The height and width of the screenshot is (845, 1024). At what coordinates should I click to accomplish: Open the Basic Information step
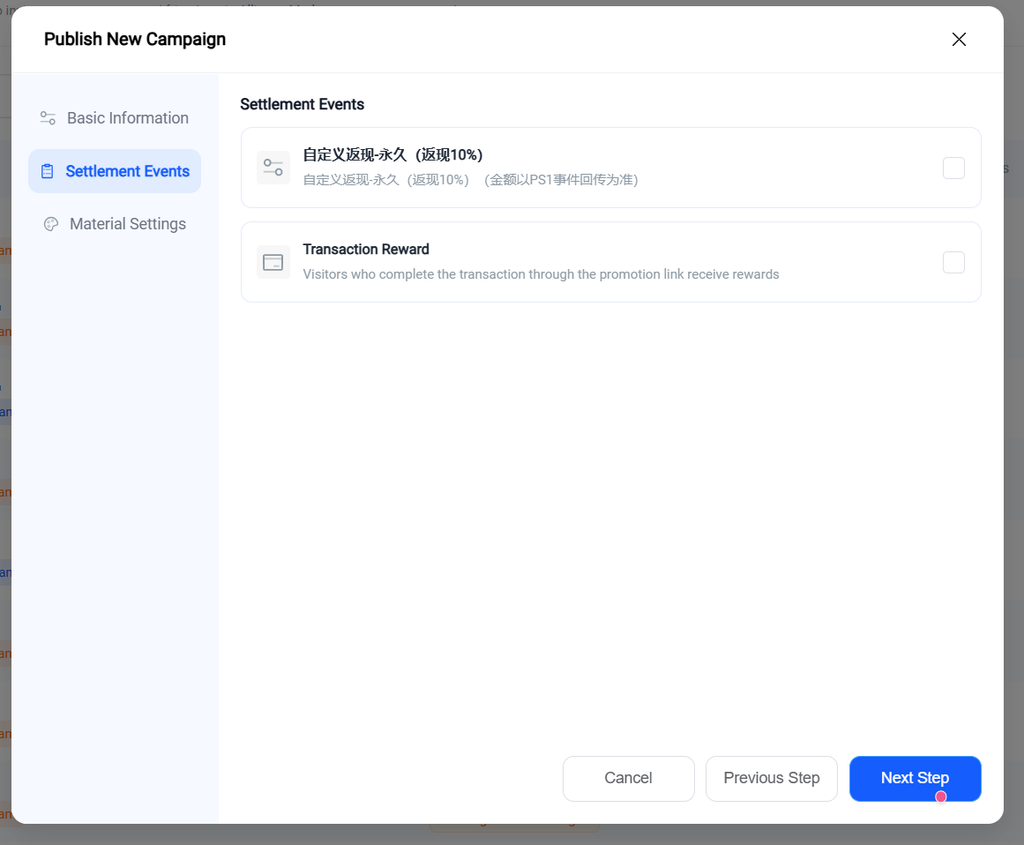click(114, 118)
